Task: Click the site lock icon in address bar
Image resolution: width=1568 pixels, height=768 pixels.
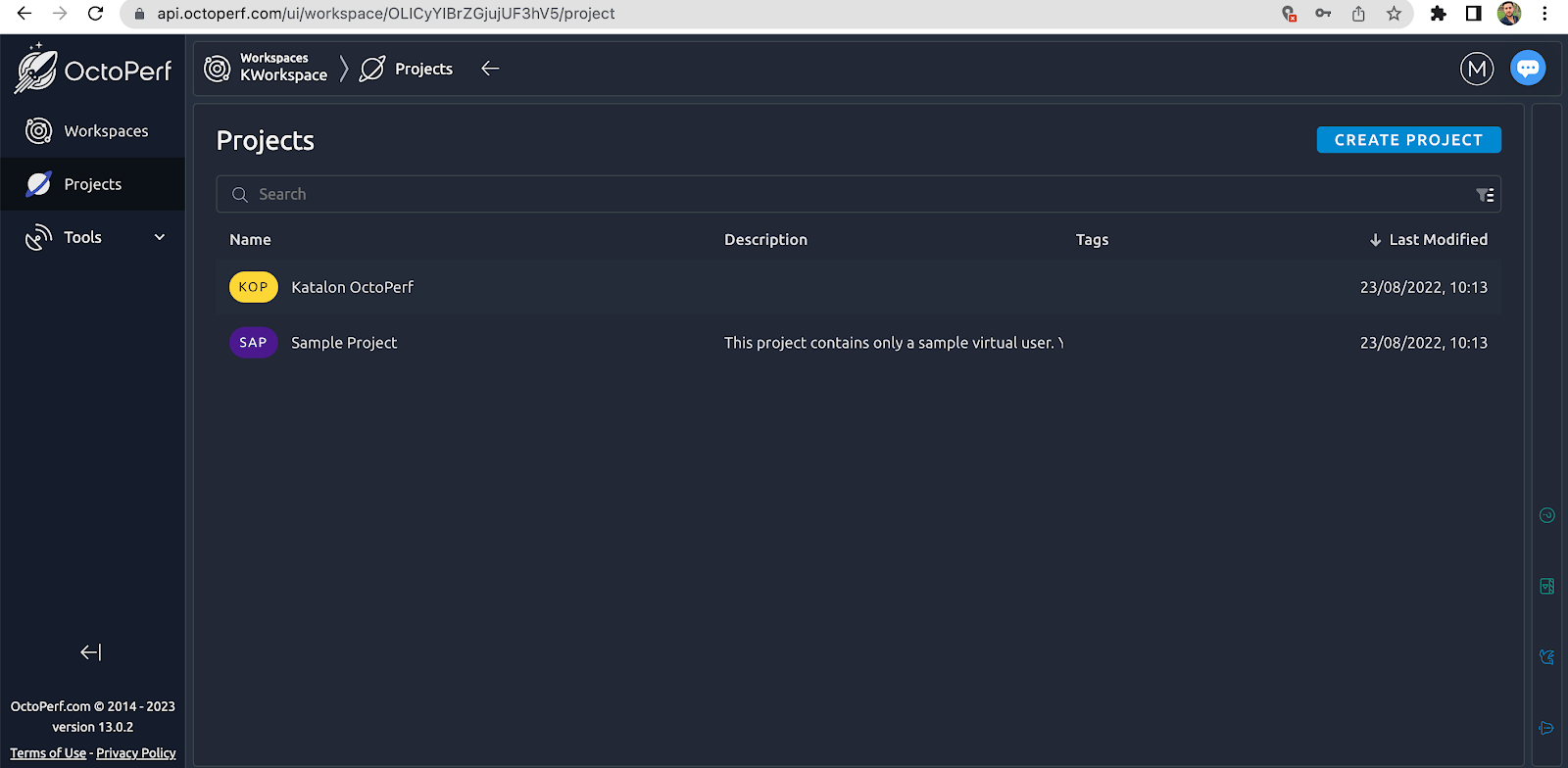Action: 139,14
